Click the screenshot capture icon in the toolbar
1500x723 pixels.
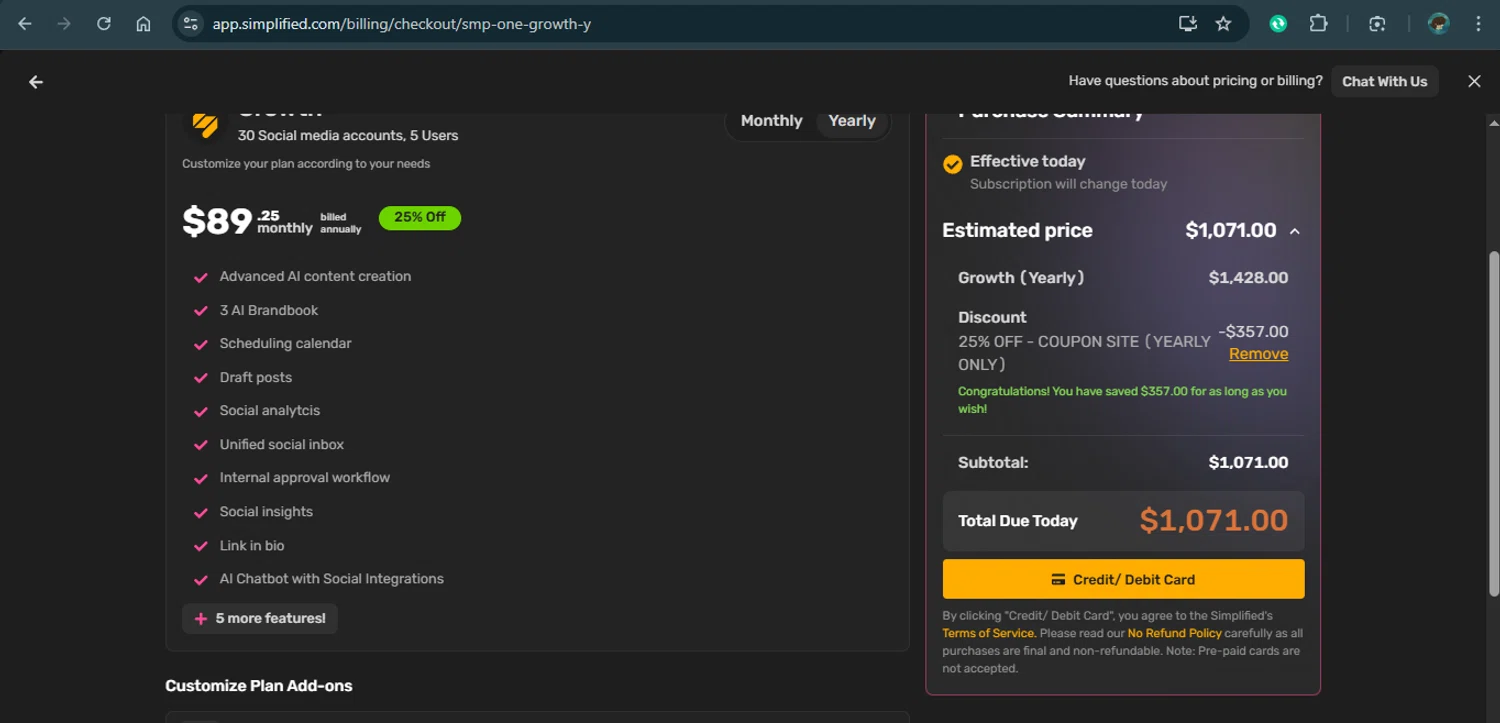click(1377, 24)
